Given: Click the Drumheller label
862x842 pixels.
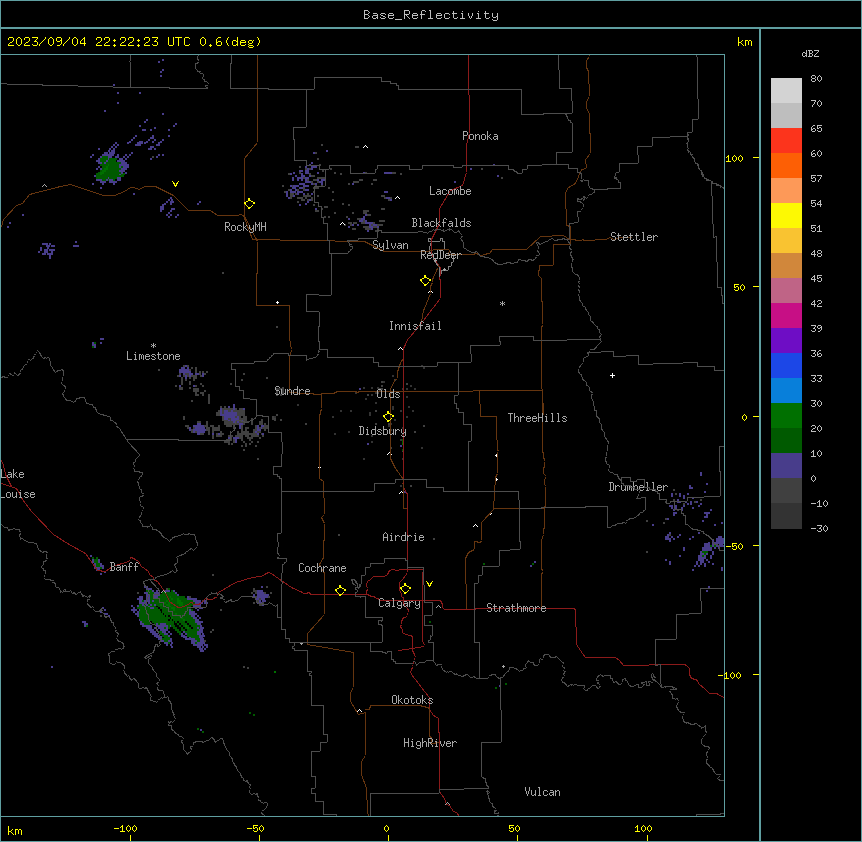Looking at the screenshot, I should [638, 487].
